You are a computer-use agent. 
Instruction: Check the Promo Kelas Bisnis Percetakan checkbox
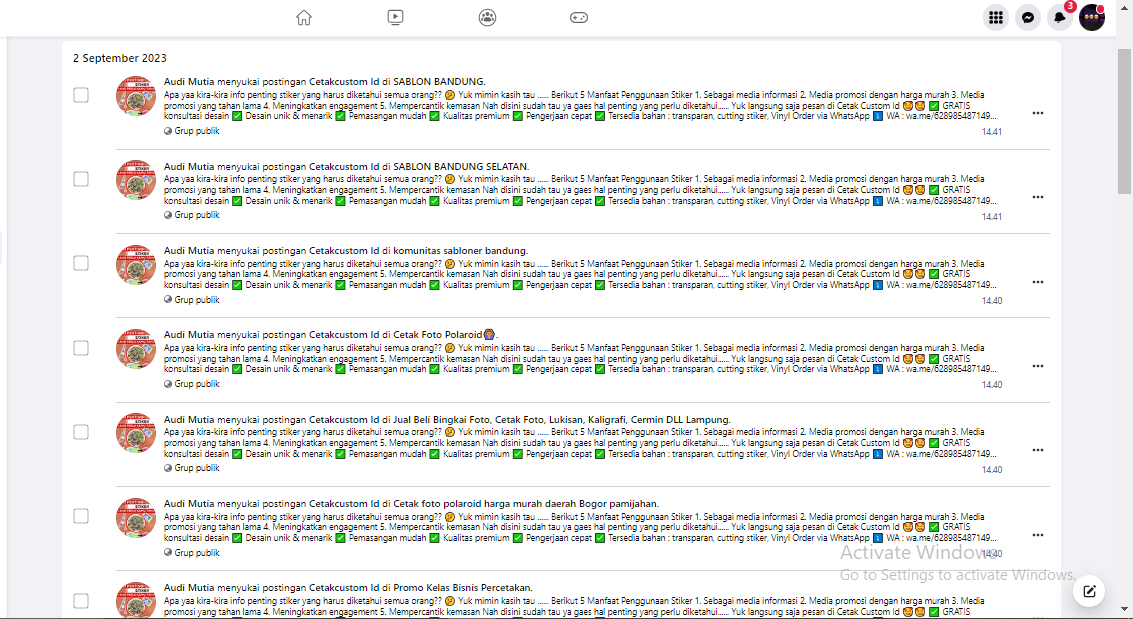point(81,600)
